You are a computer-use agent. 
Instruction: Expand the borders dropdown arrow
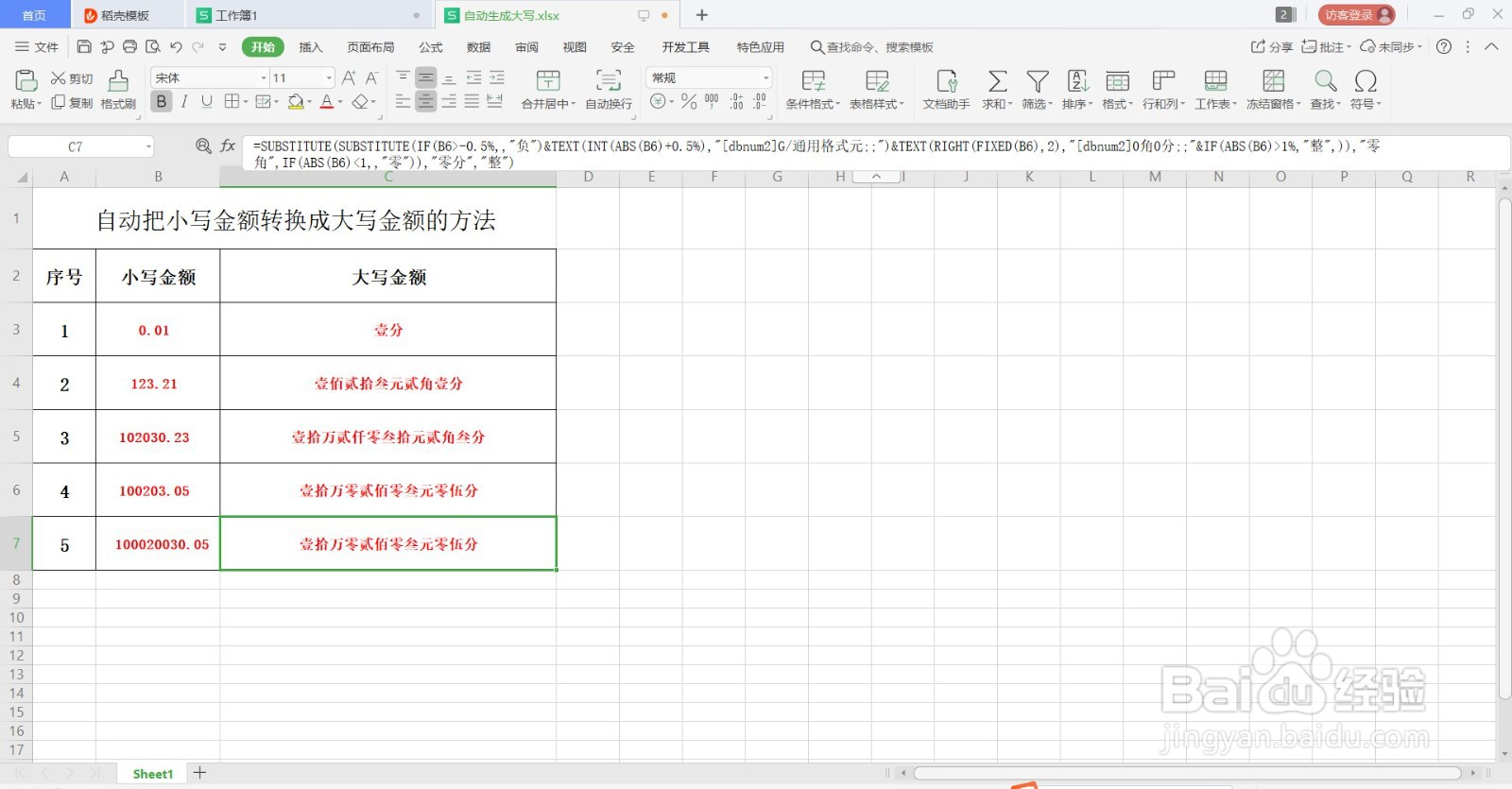pos(246,103)
